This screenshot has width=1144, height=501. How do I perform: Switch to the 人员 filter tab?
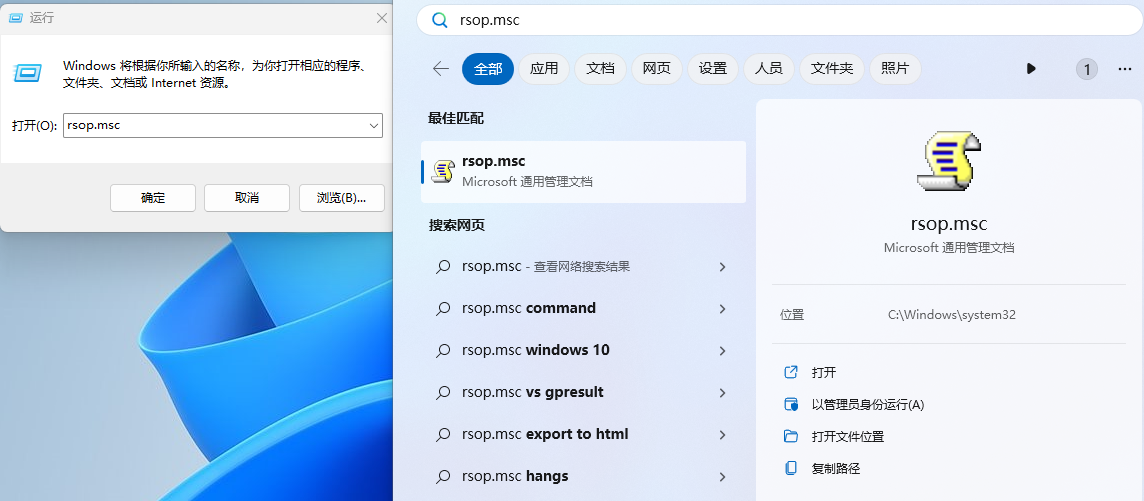(x=769, y=69)
